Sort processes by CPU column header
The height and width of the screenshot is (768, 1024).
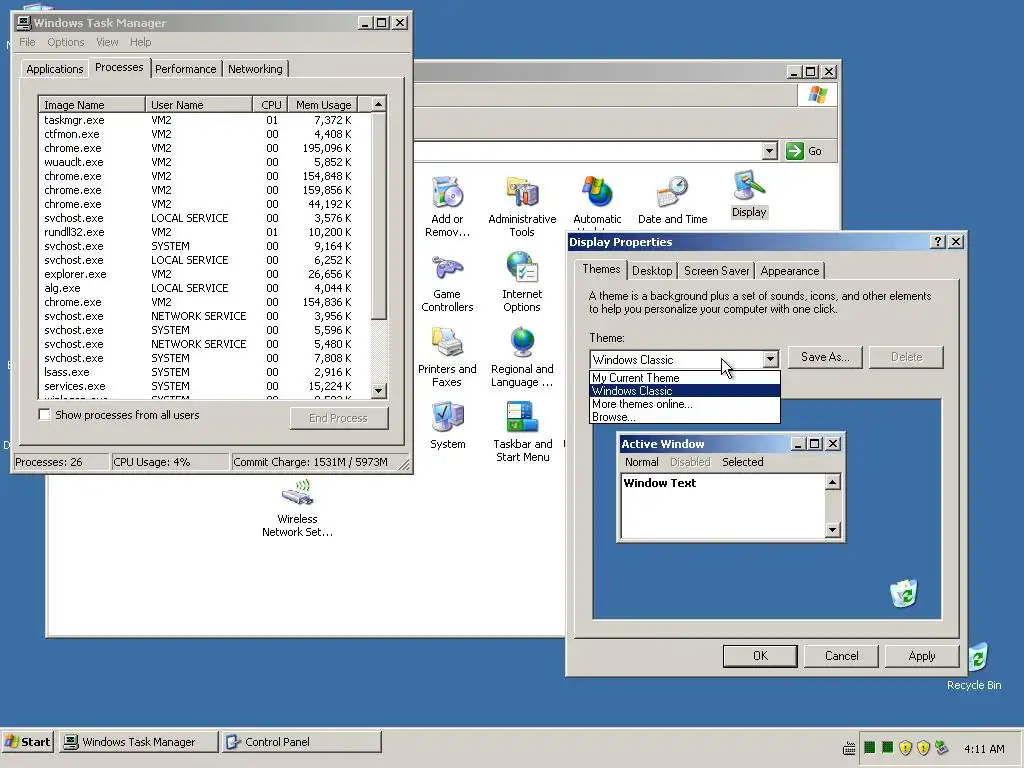271,104
